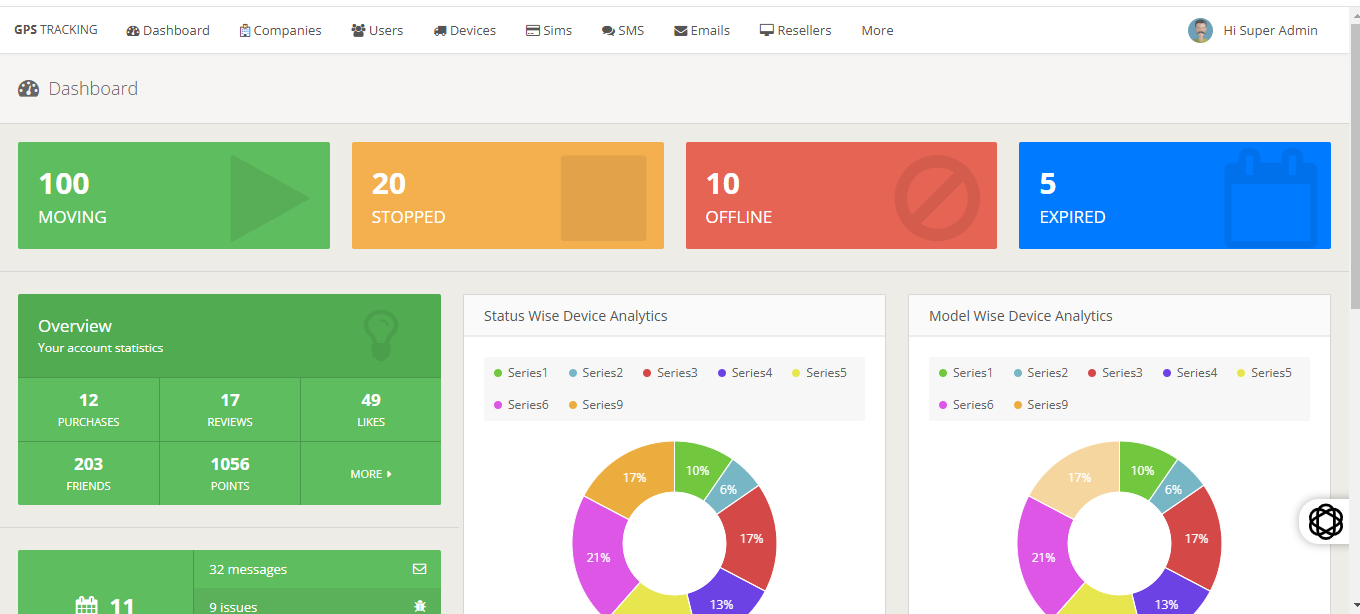Click the lightbulb icon in Overview panel
The image size is (1360, 614).
(381, 335)
